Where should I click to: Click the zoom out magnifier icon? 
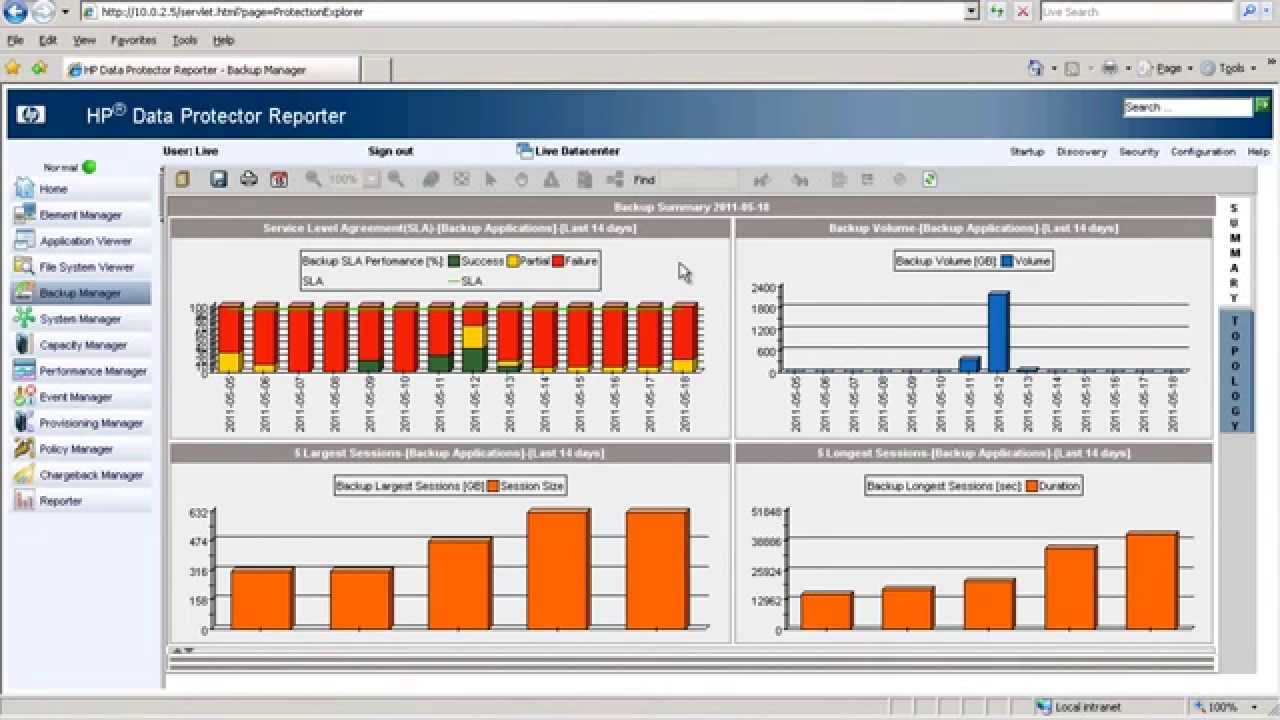(313, 179)
